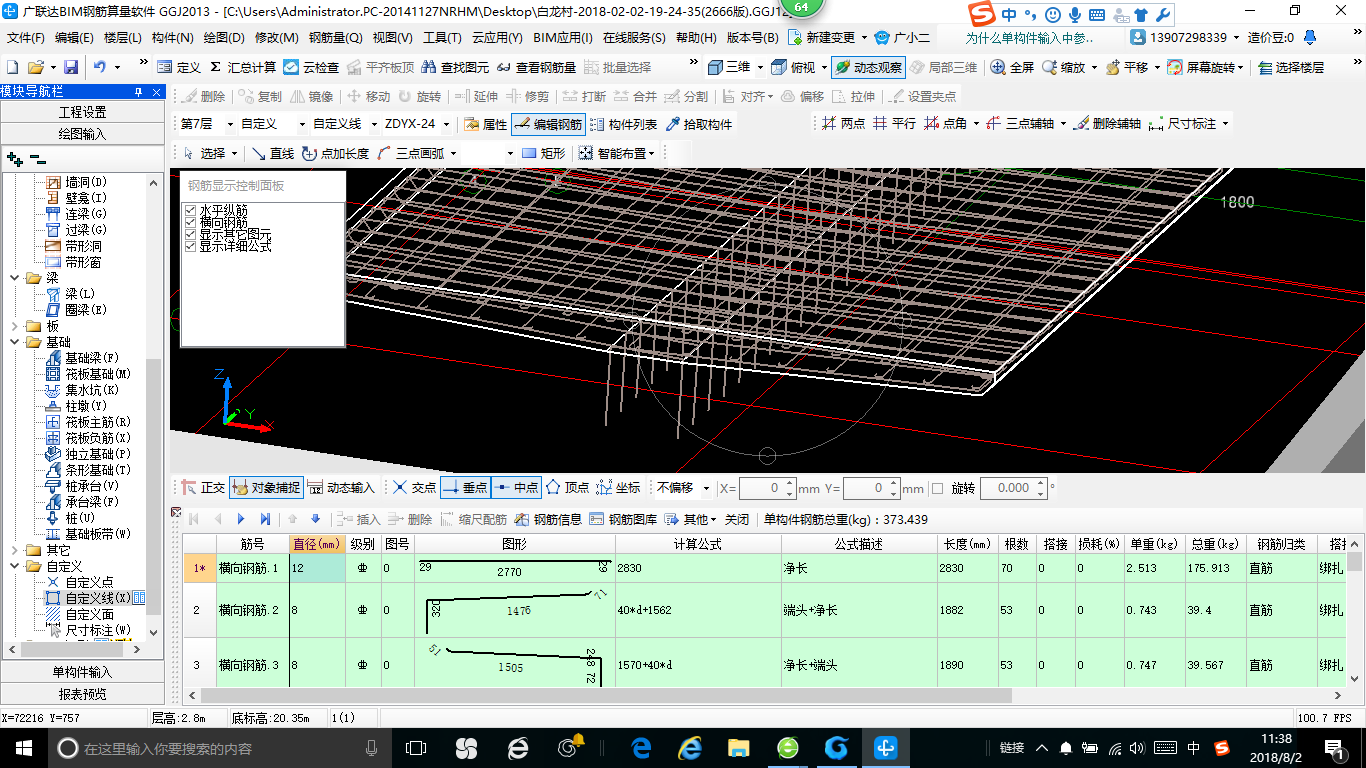Viewport: 1366px width, 768px height.
Task: Open the 钢筋图库 rebar library
Action: tap(624, 519)
